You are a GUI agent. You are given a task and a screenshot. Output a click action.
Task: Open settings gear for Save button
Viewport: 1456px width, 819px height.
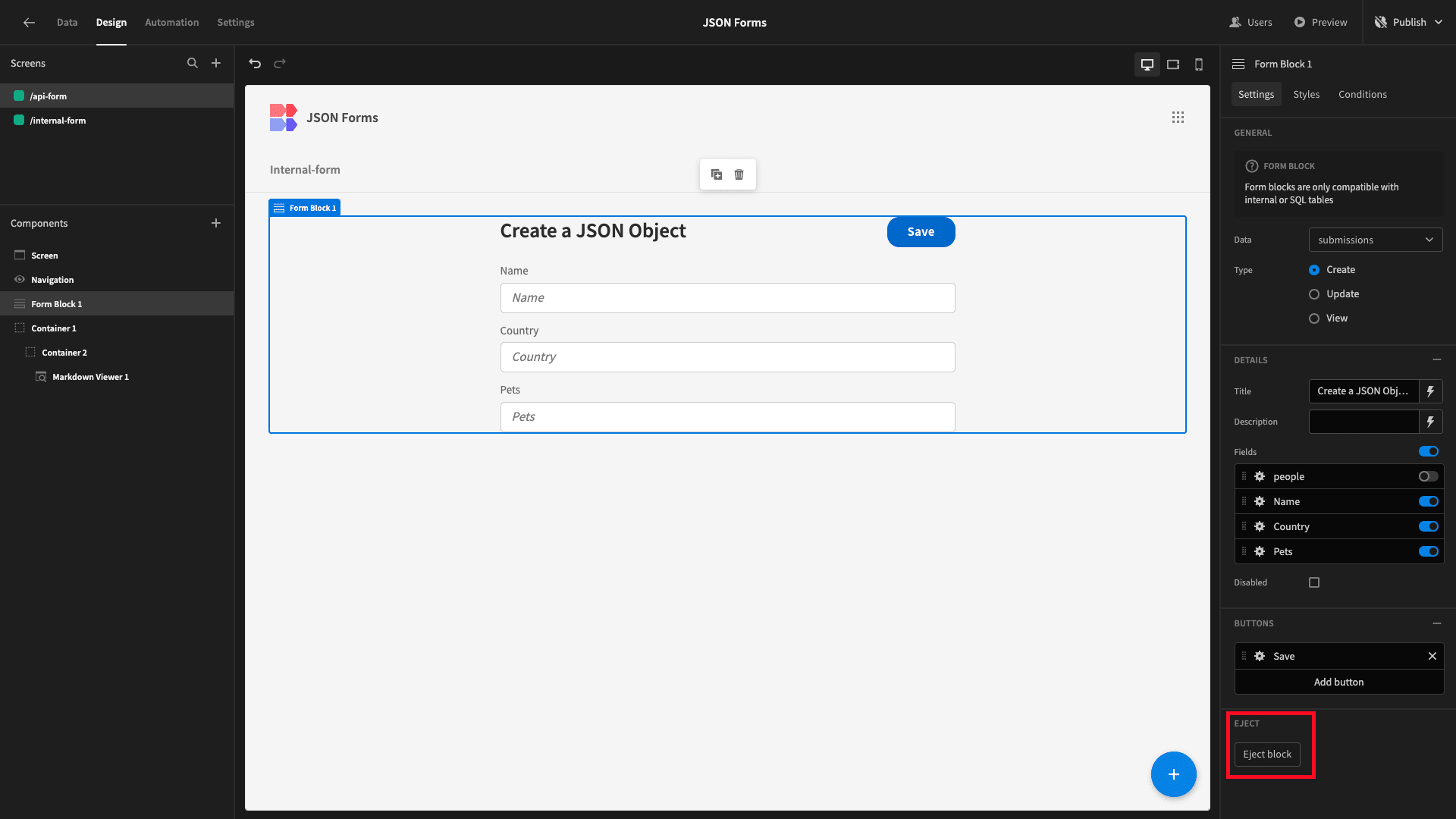pos(1260,657)
